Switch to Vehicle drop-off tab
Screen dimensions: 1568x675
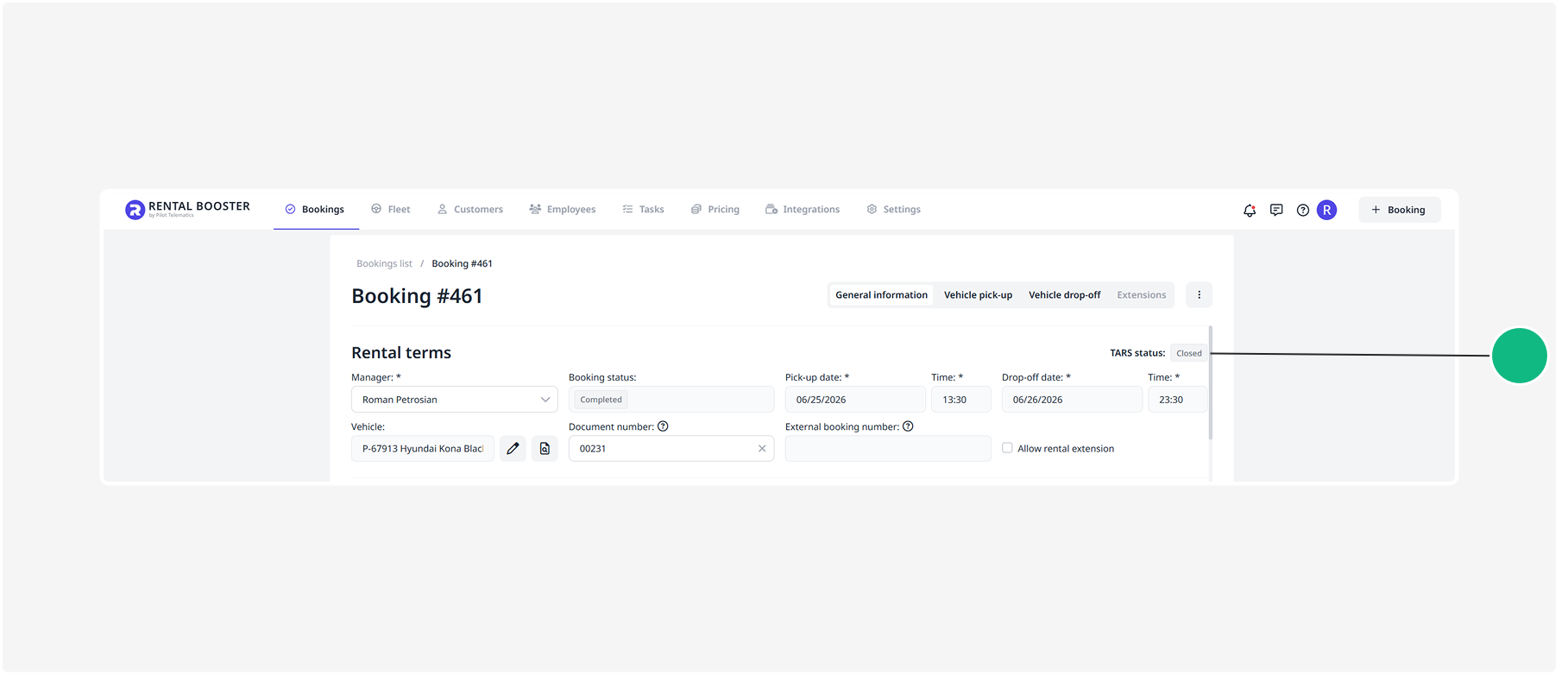click(1064, 295)
